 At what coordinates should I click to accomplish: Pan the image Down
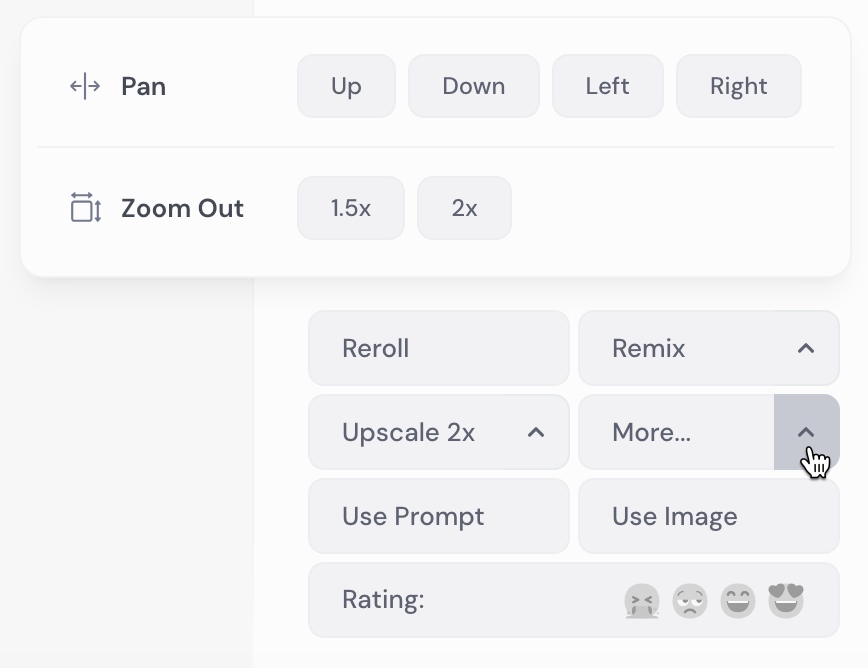coord(473,86)
